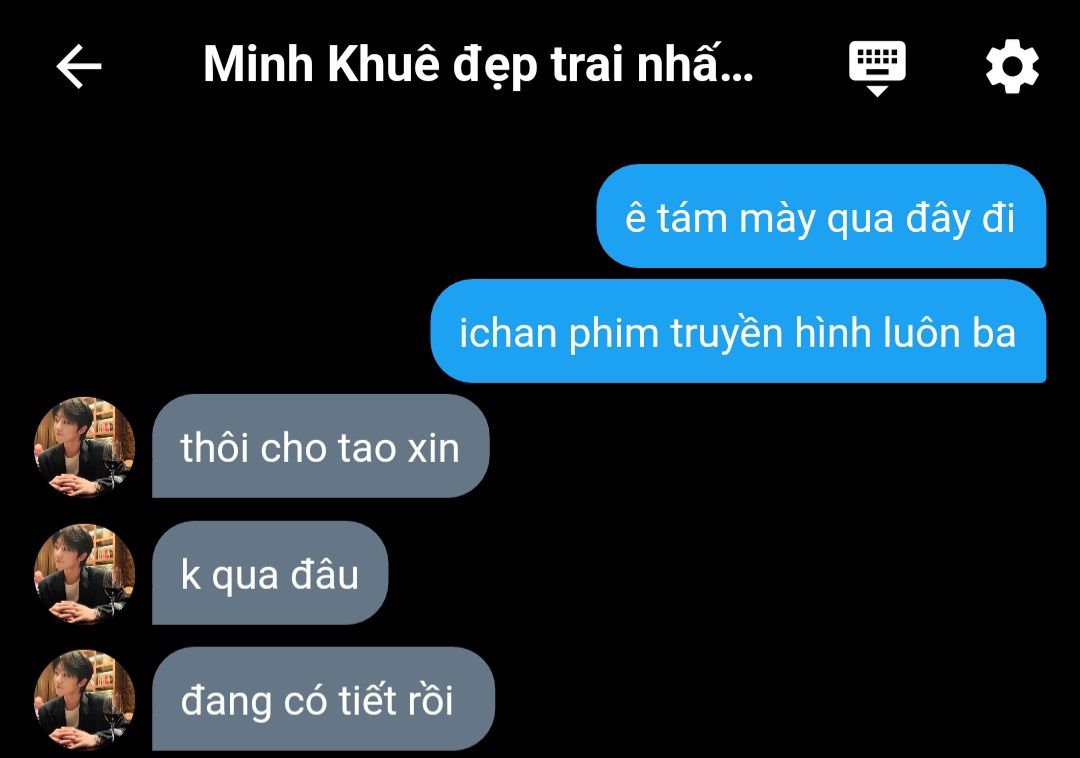
Task: Click the word "xin" in the gray bubble
Action: click(x=433, y=448)
